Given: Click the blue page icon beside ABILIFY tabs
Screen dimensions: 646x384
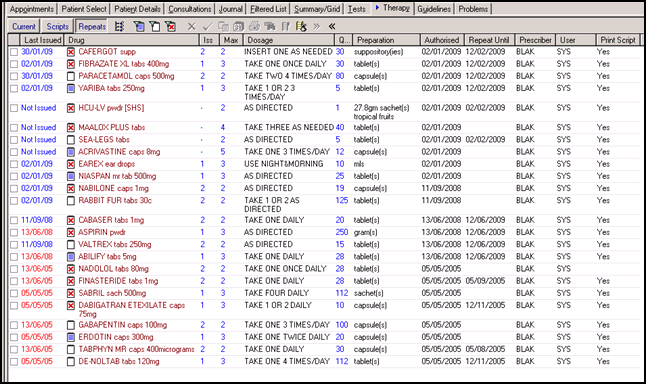Looking at the screenshot, I should tap(71, 257).
